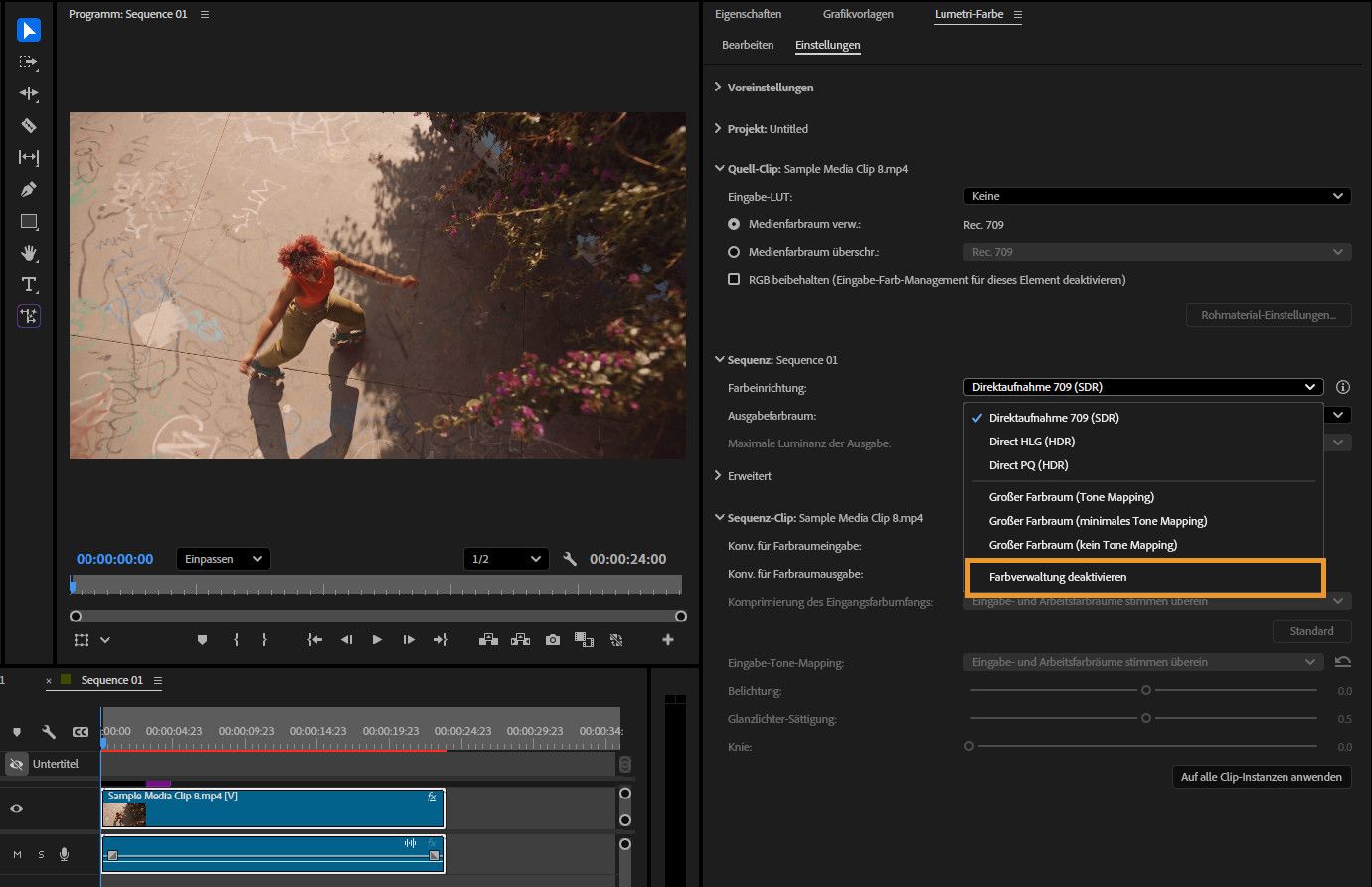This screenshot has height=887, width=1372.
Task: Select the Razor tool in the toolbar
Action: (x=29, y=125)
